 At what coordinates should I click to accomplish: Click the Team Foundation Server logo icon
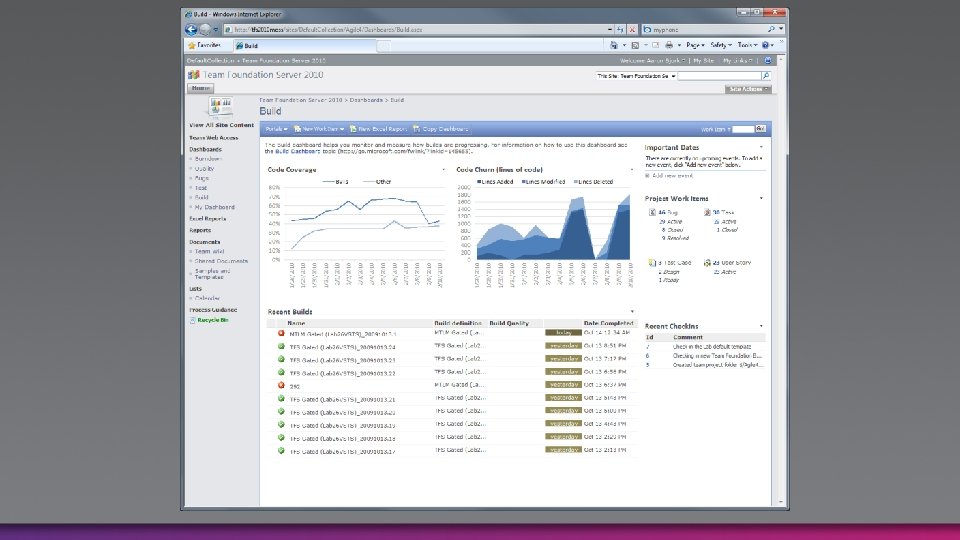[193, 75]
